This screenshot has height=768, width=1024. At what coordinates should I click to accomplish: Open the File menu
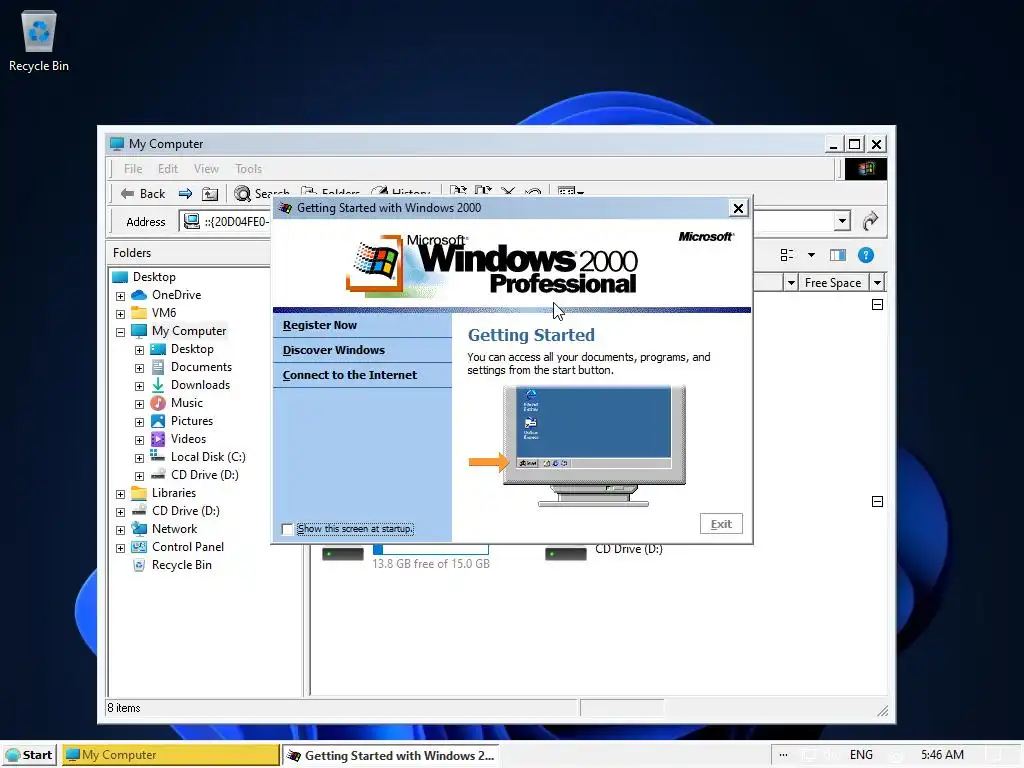133,169
